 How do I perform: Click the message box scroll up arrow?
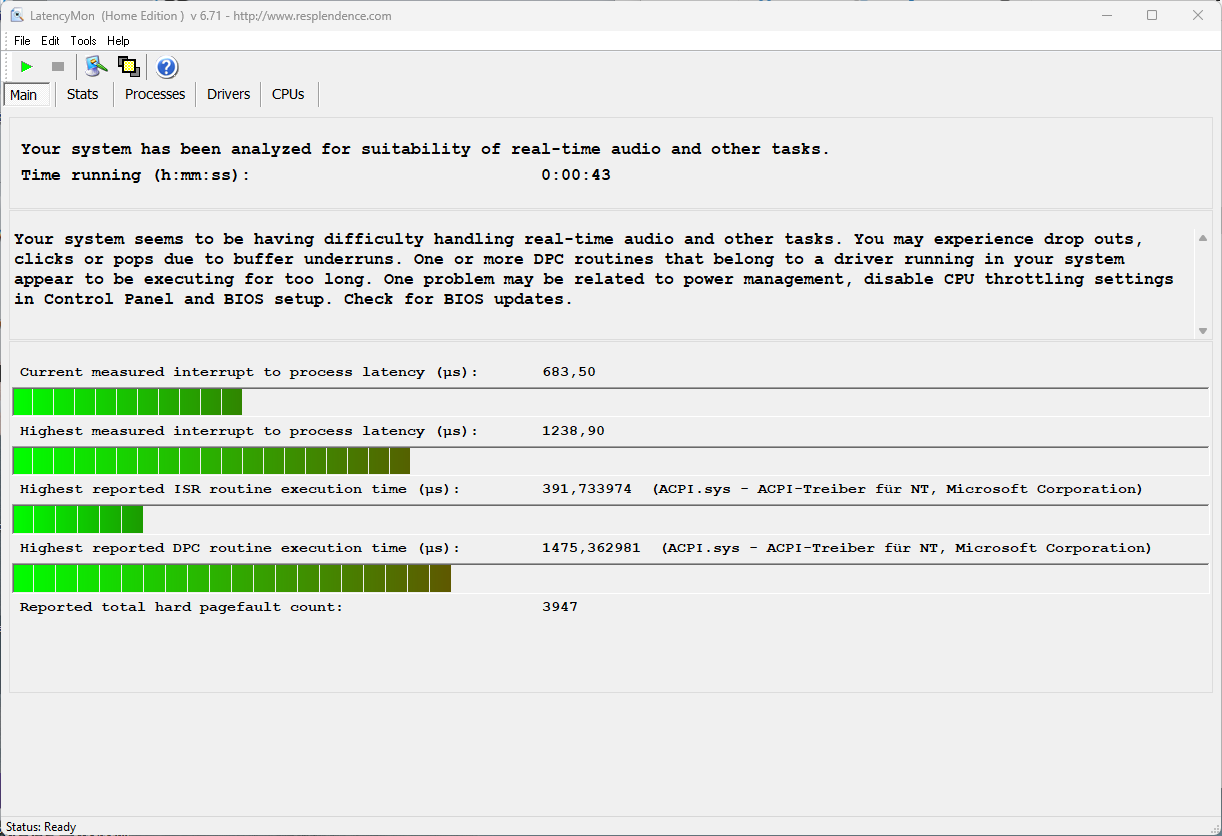[1203, 238]
